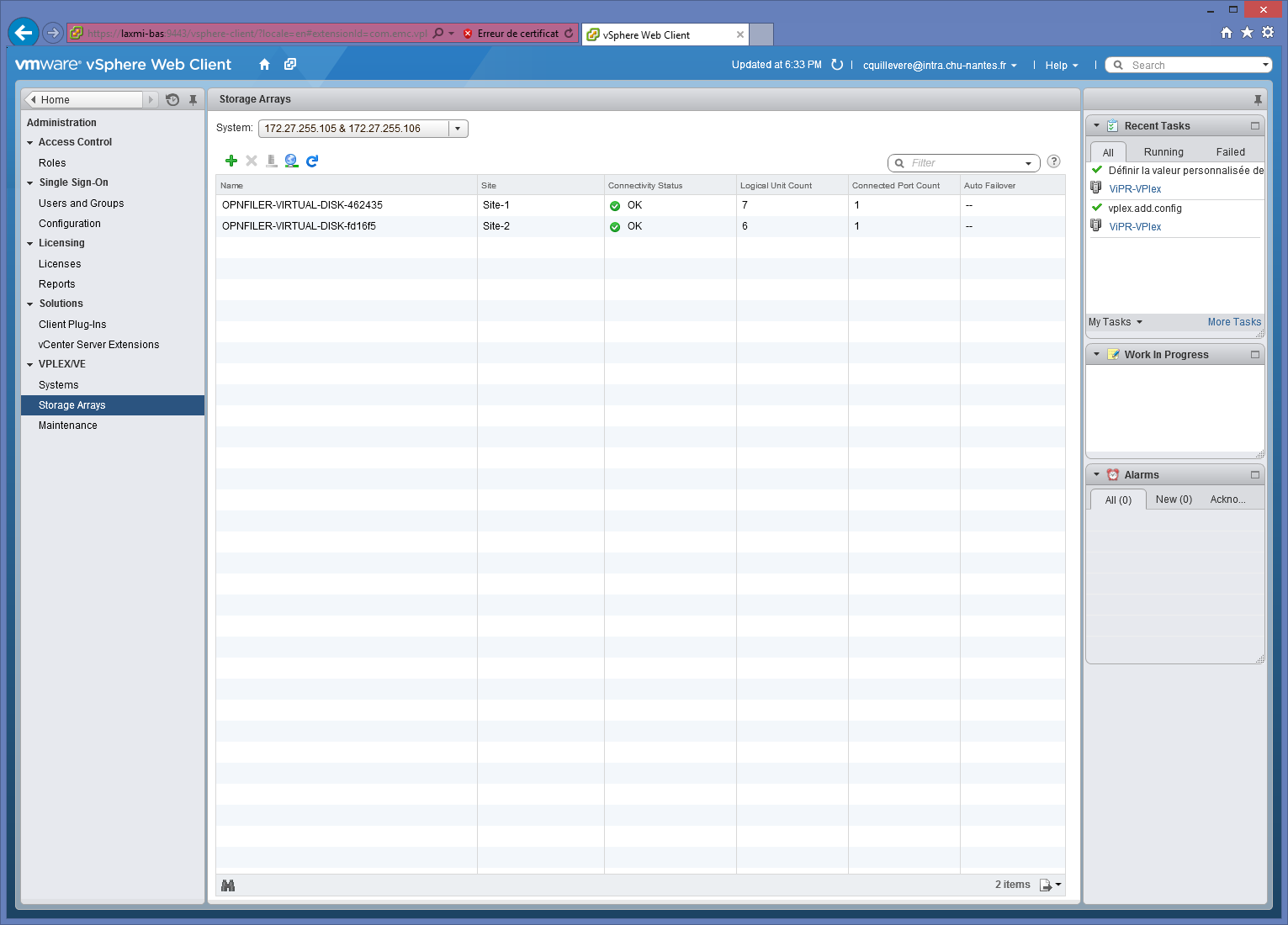This screenshot has height=925, width=1288.
Task: Collapse the VPLEX/VE tree section
Action: pos(30,365)
